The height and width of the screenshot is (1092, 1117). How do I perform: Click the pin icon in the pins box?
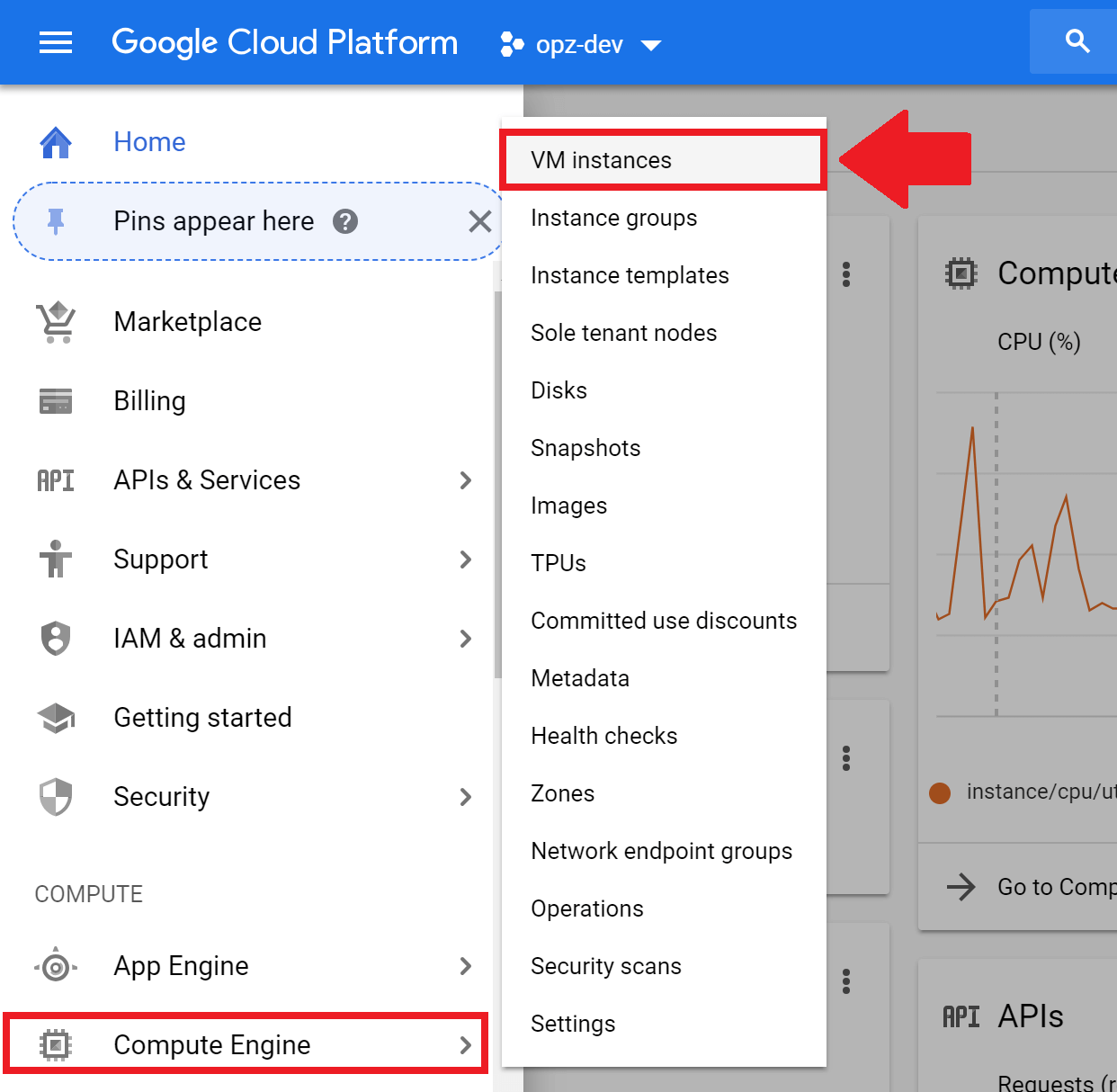click(56, 221)
